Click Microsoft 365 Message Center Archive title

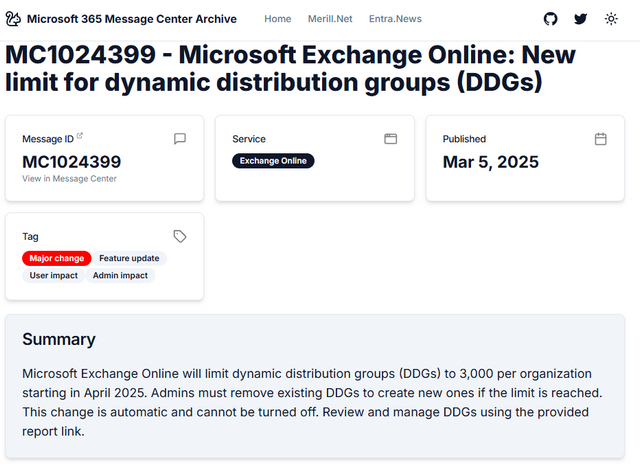coord(132,19)
